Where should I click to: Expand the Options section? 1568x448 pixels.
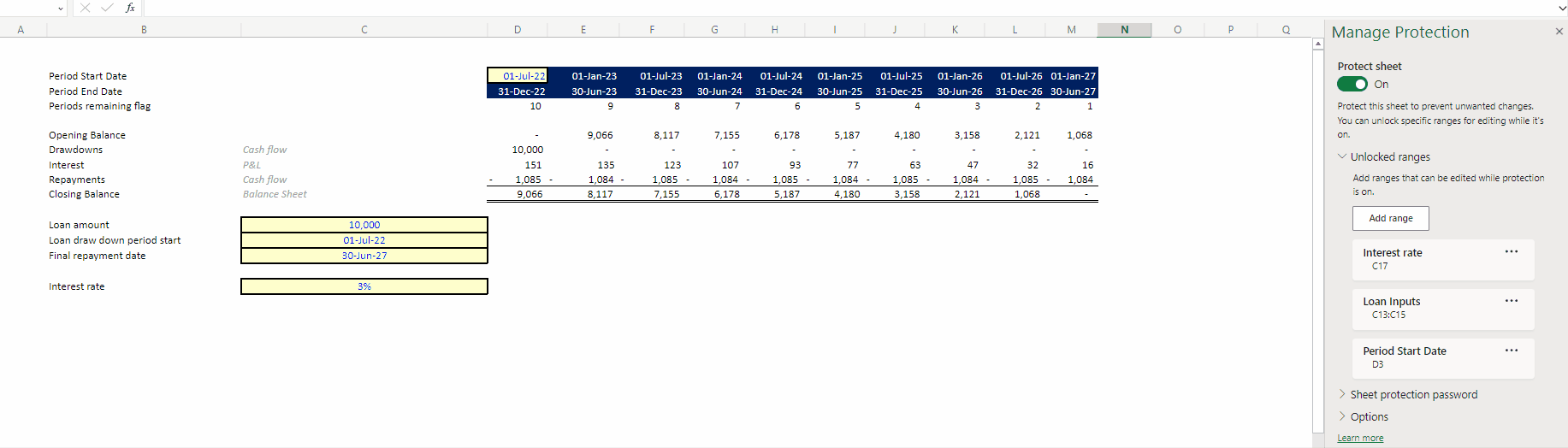click(1342, 416)
